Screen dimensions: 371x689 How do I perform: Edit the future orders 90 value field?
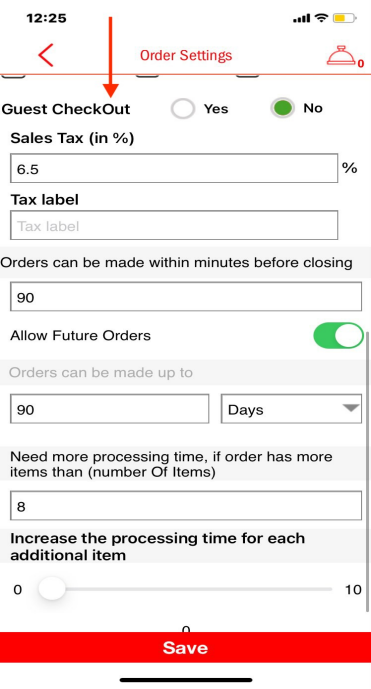109,409
